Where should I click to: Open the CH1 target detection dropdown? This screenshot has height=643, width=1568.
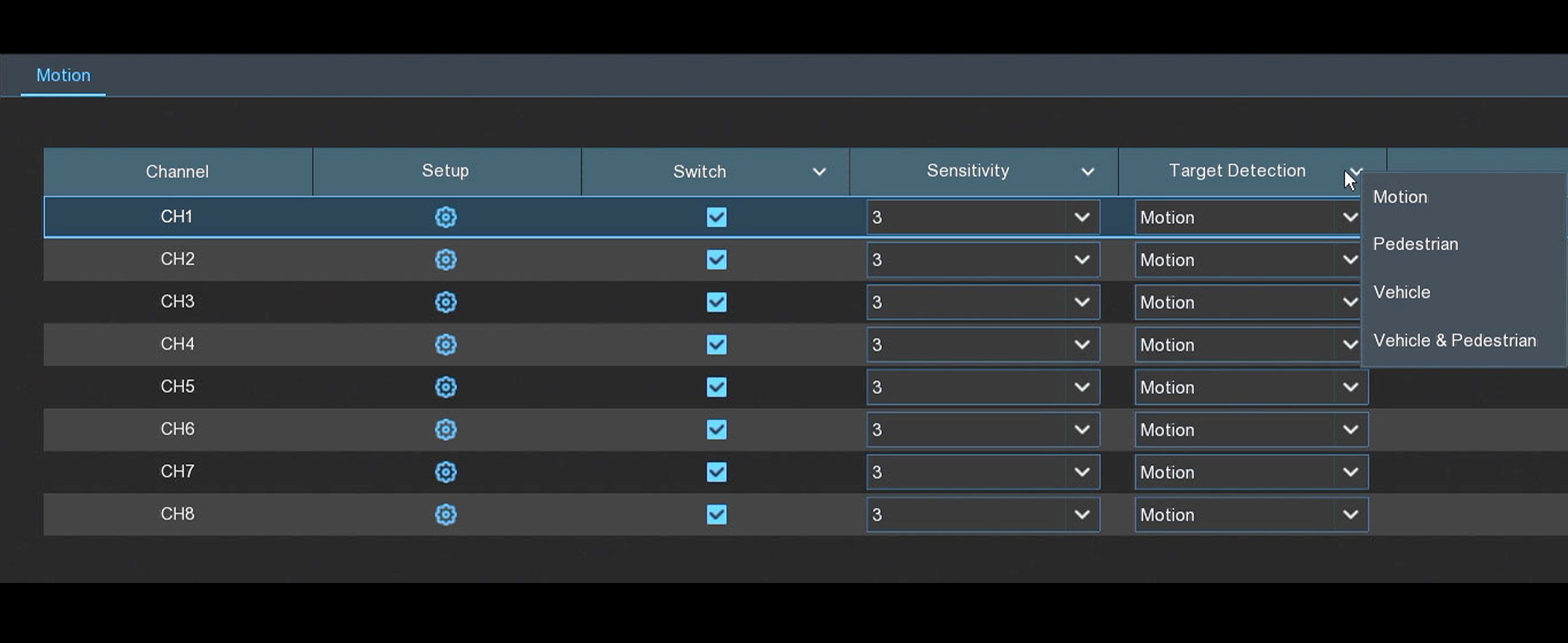tap(1248, 218)
